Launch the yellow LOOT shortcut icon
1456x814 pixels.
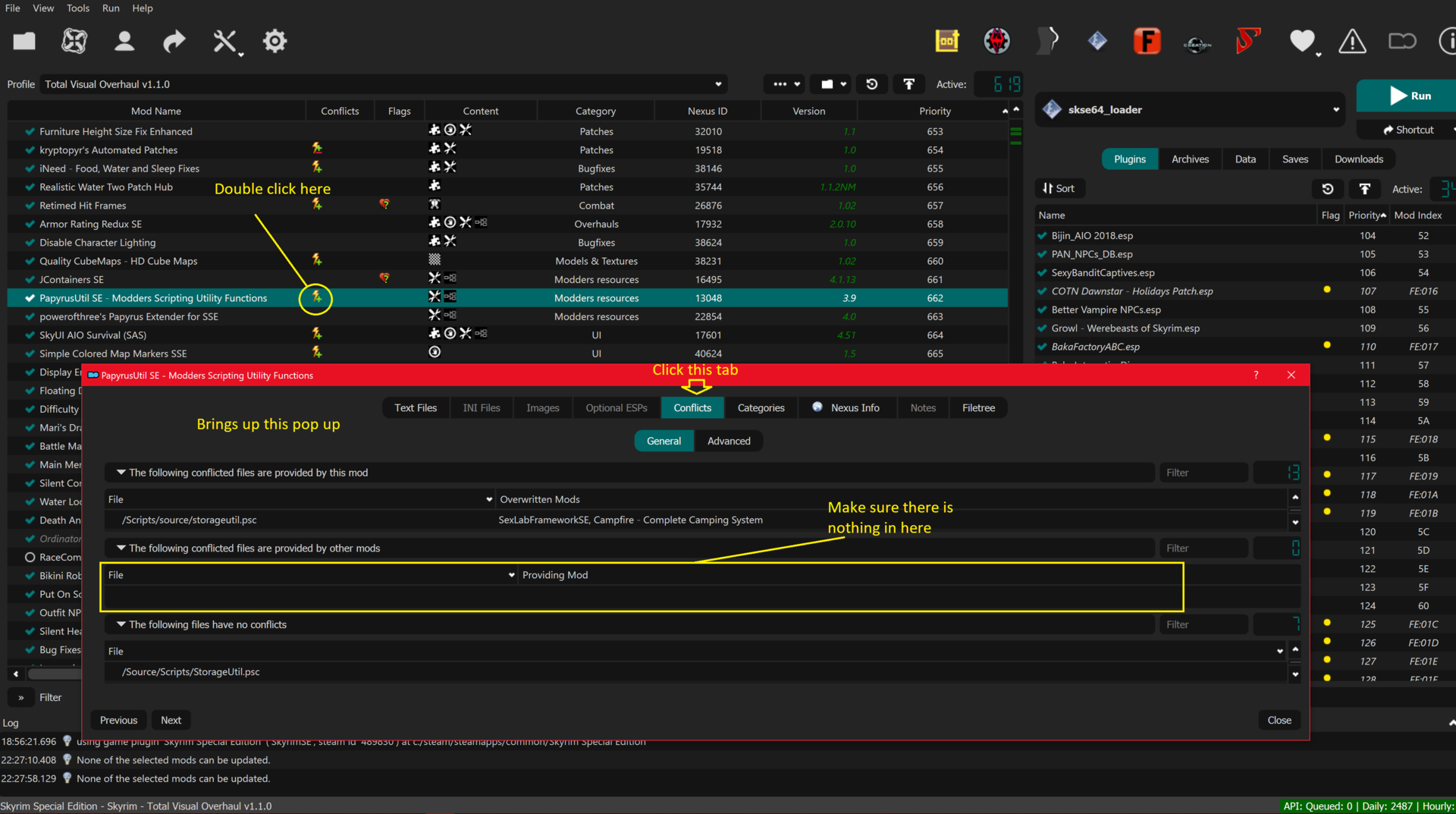click(947, 41)
